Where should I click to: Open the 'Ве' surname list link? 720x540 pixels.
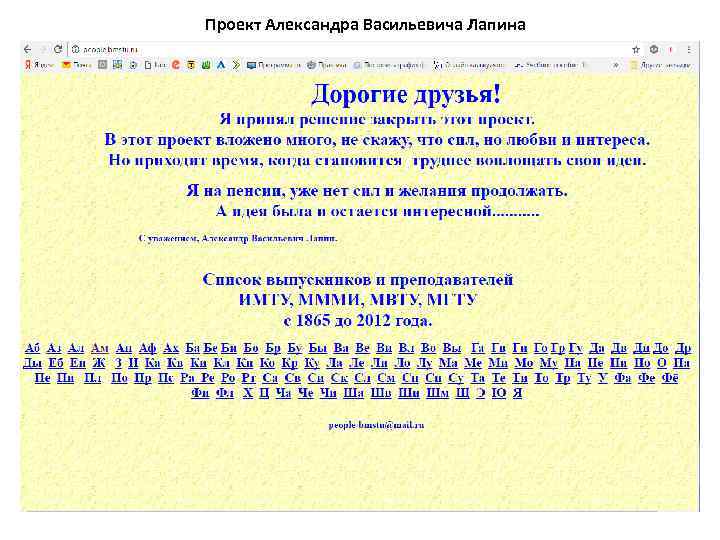coord(363,348)
